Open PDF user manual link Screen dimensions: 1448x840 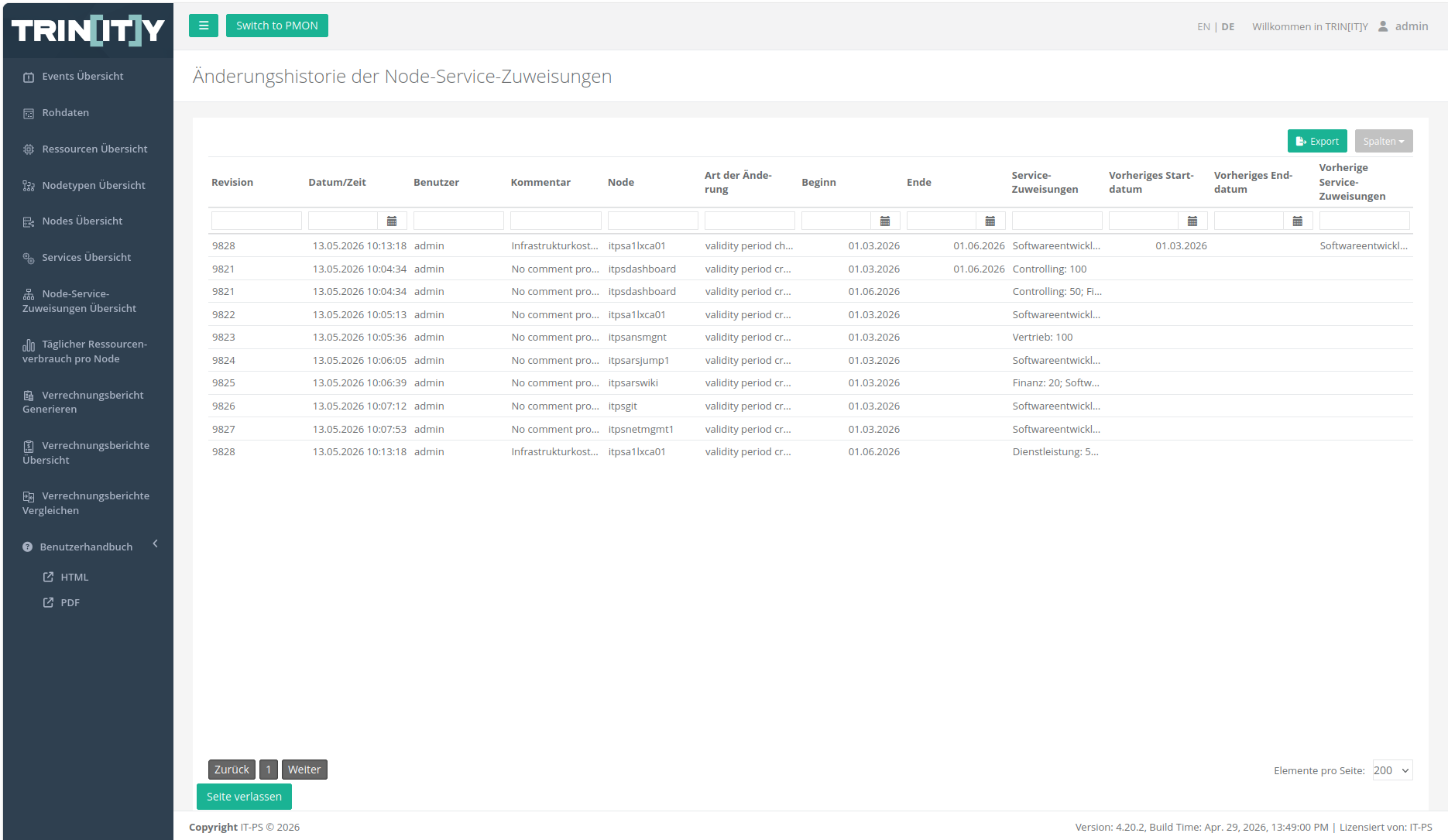point(70,602)
